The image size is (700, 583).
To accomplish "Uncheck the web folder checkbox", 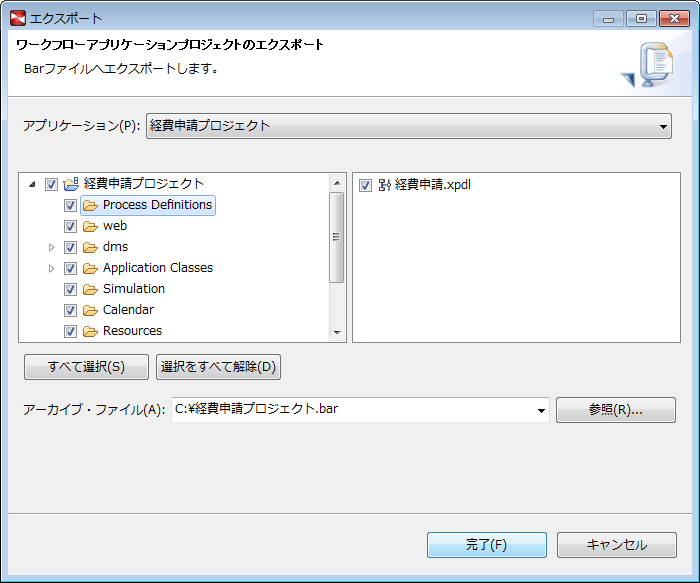I will click(70, 226).
